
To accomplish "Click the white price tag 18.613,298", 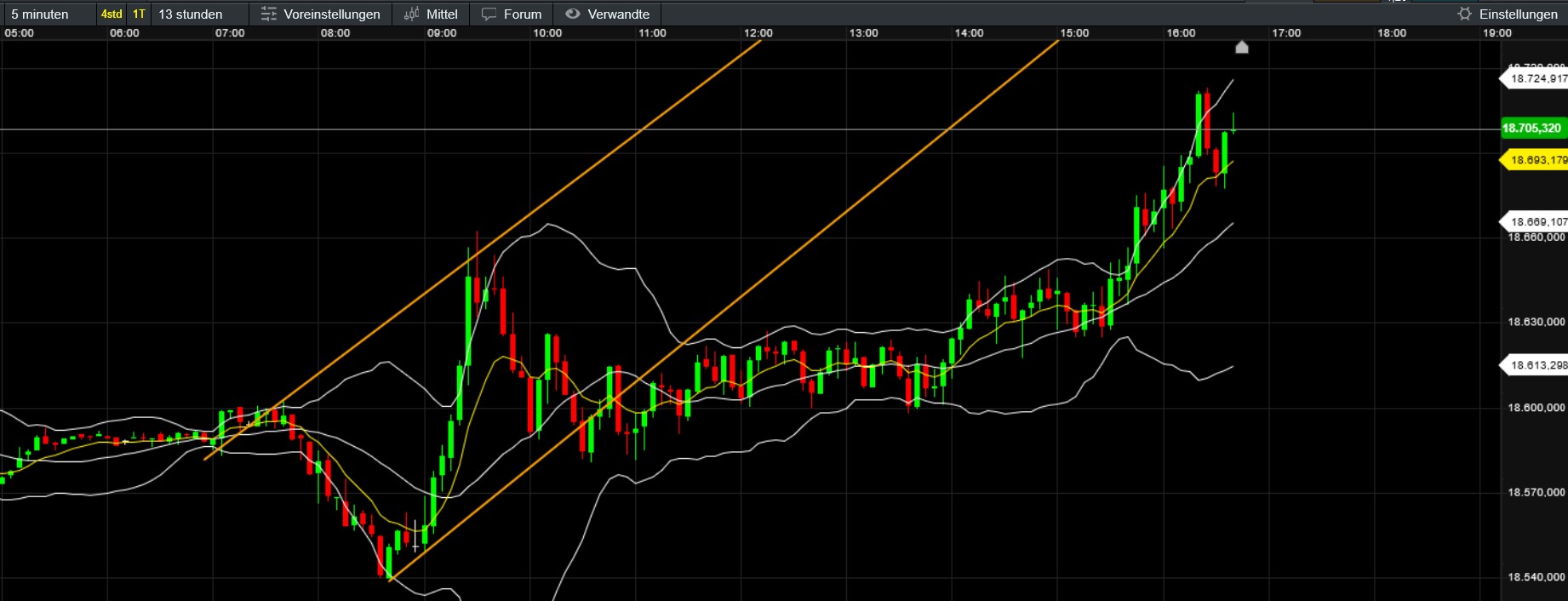I will click(x=1534, y=365).
